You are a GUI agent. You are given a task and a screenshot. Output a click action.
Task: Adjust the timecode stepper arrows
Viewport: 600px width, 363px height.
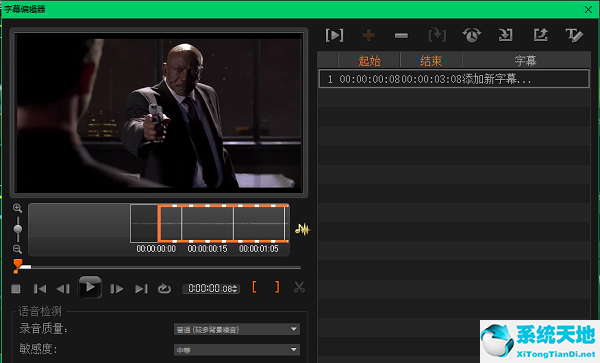[x=235, y=289]
